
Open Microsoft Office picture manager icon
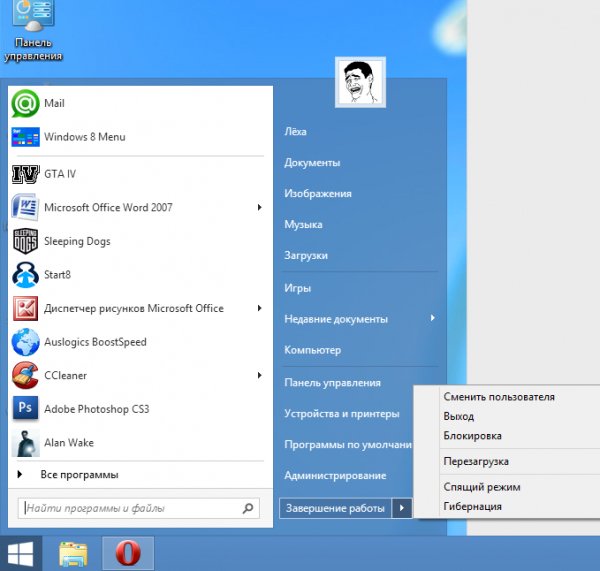tap(25, 308)
